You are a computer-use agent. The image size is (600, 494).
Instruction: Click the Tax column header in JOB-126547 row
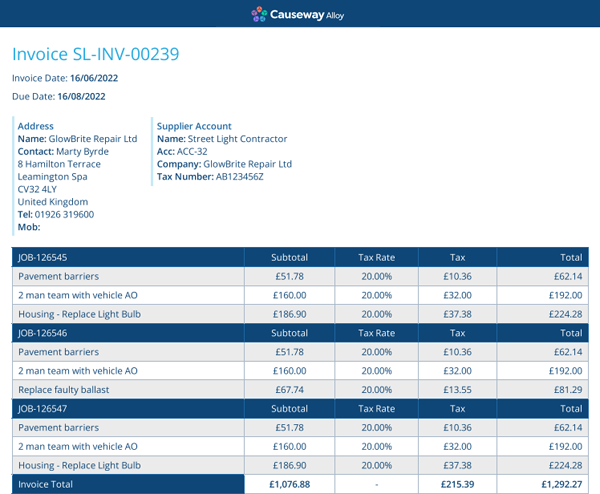pyautogui.click(x=457, y=409)
